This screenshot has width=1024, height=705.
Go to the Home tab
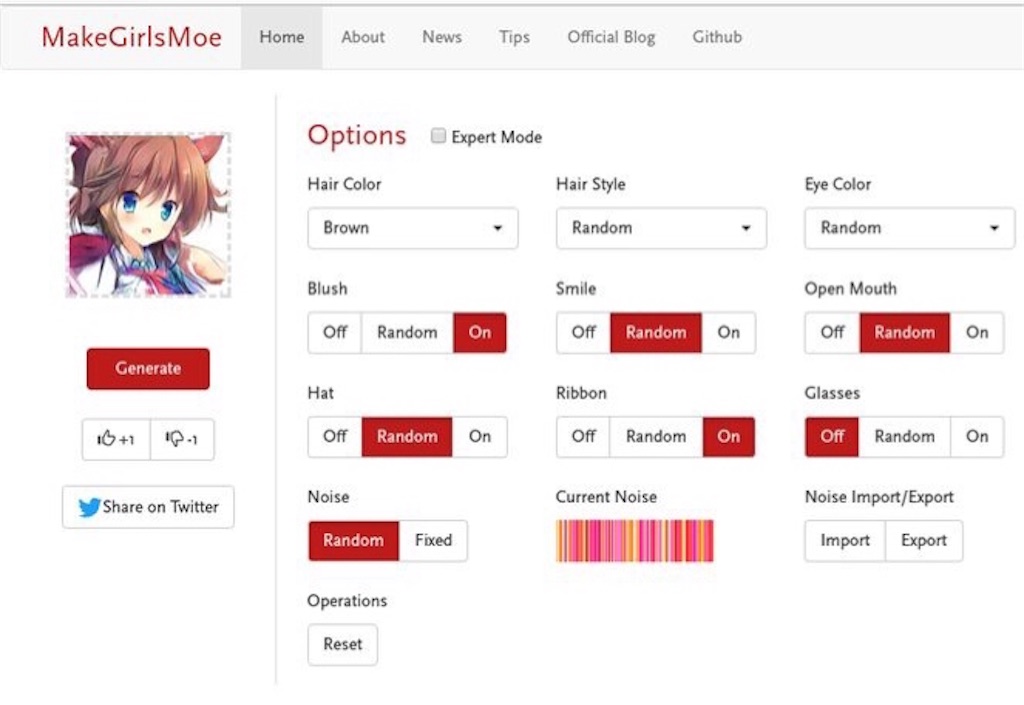pyautogui.click(x=281, y=37)
